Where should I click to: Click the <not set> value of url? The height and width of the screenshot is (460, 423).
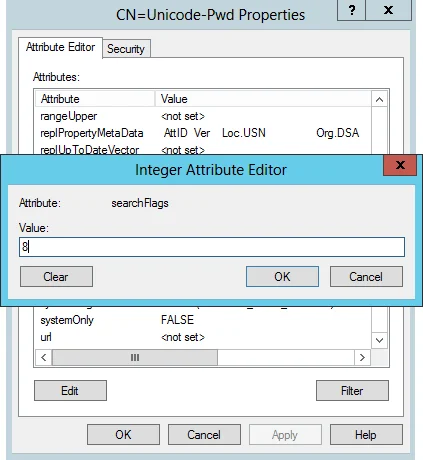(x=183, y=337)
